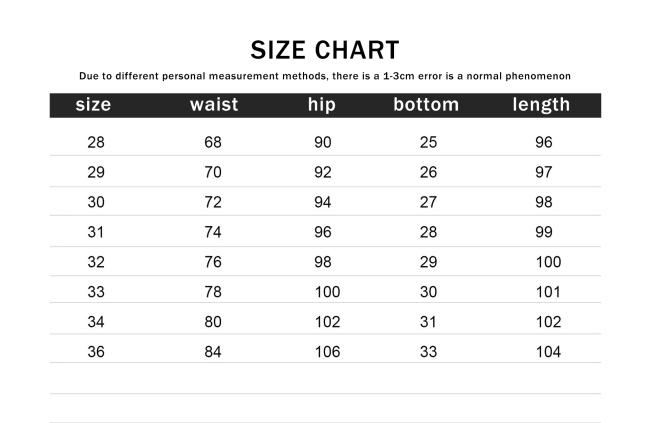Click length value 96 in first row
This screenshot has height=423, width=650.
pyautogui.click(x=543, y=142)
